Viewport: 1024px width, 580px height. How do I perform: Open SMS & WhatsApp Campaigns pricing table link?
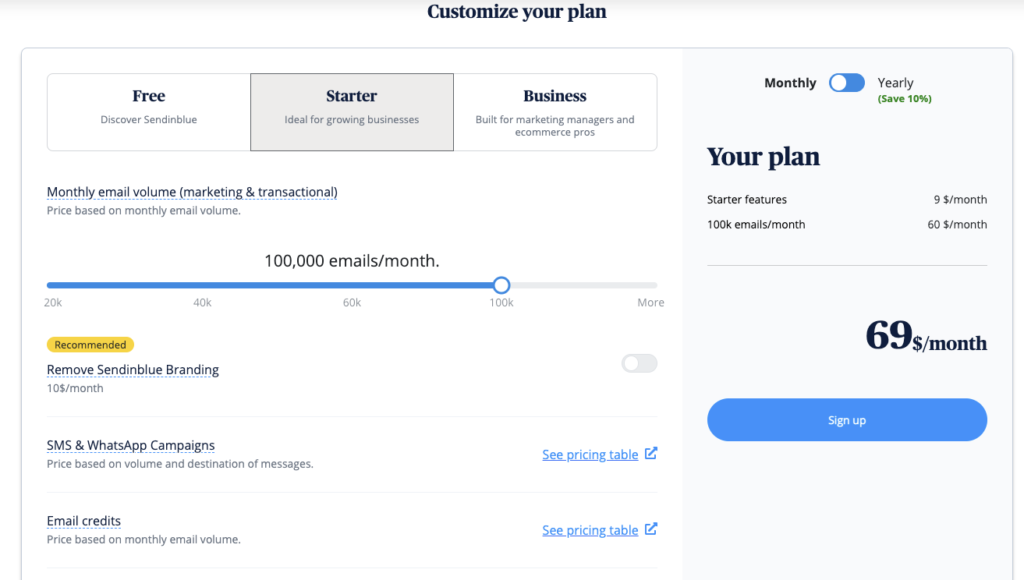pyautogui.click(x=590, y=455)
